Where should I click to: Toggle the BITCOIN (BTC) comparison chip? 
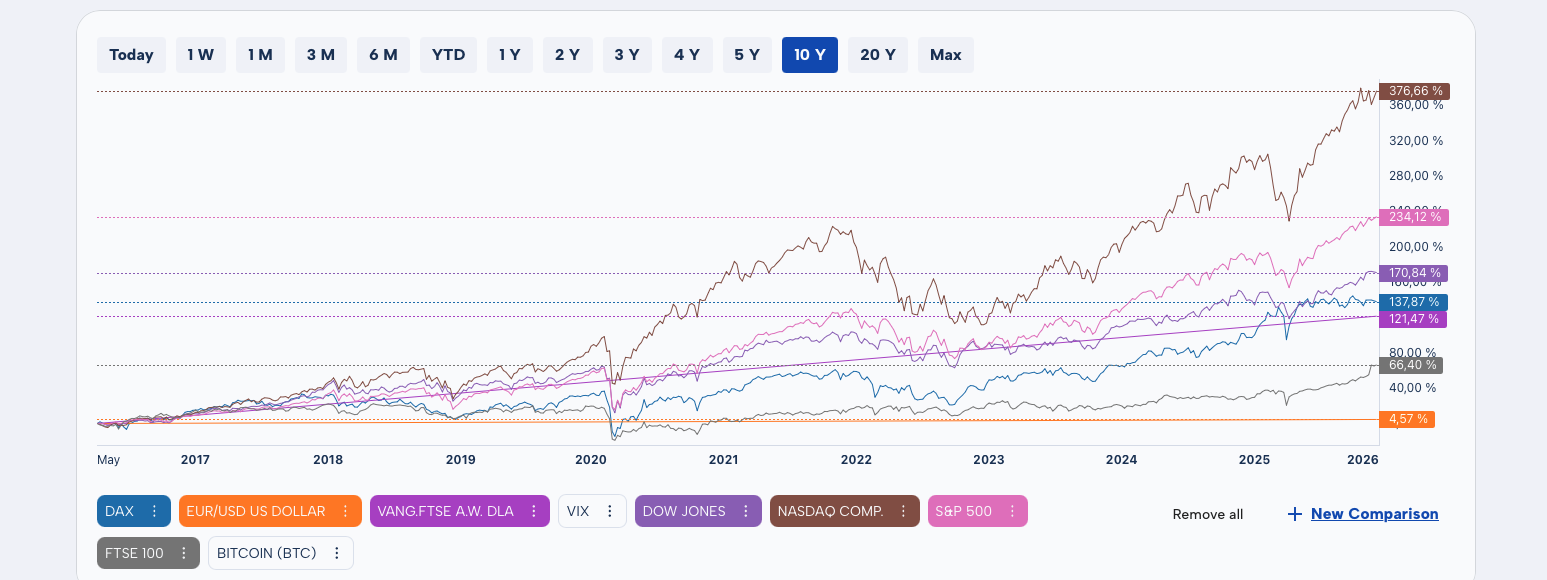point(265,552)
